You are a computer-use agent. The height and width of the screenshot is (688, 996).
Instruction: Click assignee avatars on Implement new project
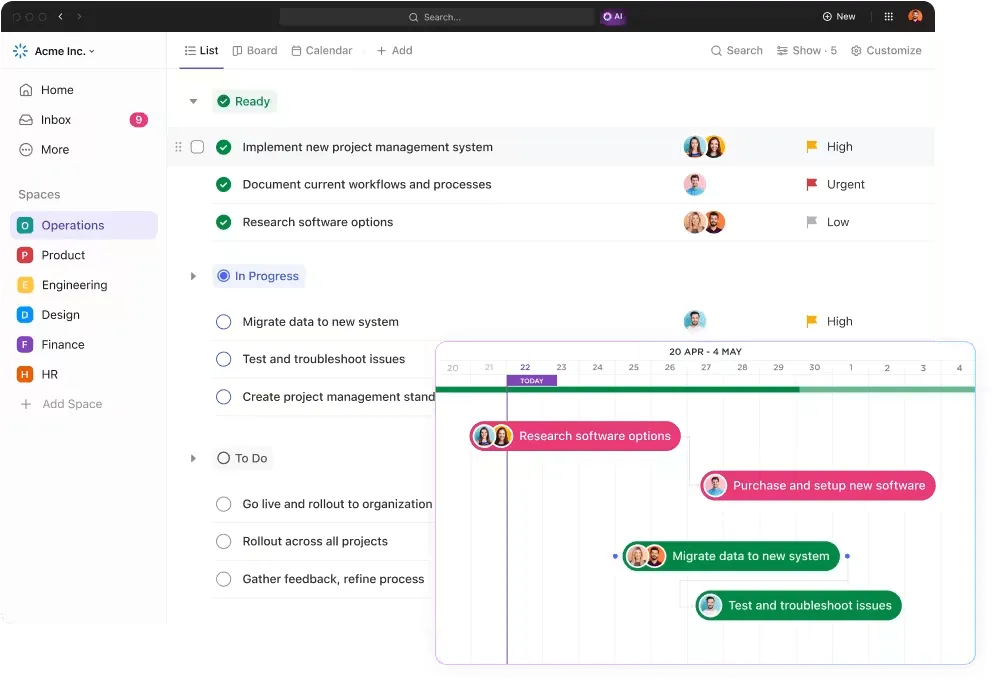(x=704, y=147)
